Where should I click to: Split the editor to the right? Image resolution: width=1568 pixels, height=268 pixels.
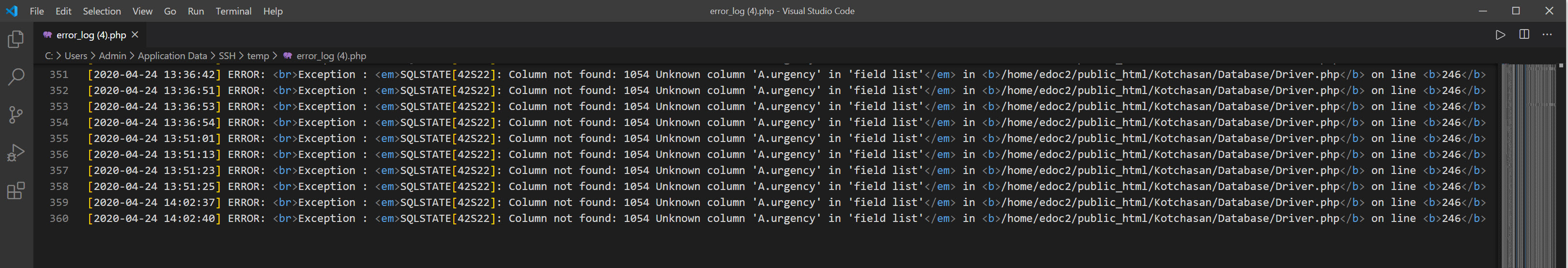coord(1524,35)
